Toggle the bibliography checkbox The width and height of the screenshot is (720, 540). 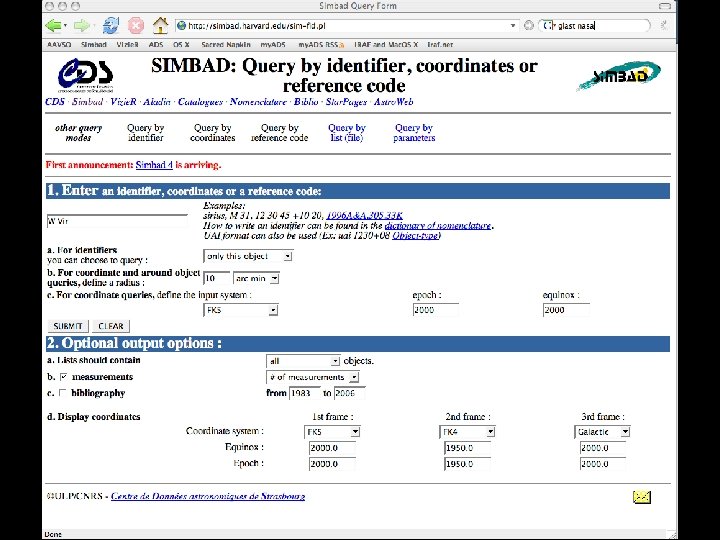(62, 393)
